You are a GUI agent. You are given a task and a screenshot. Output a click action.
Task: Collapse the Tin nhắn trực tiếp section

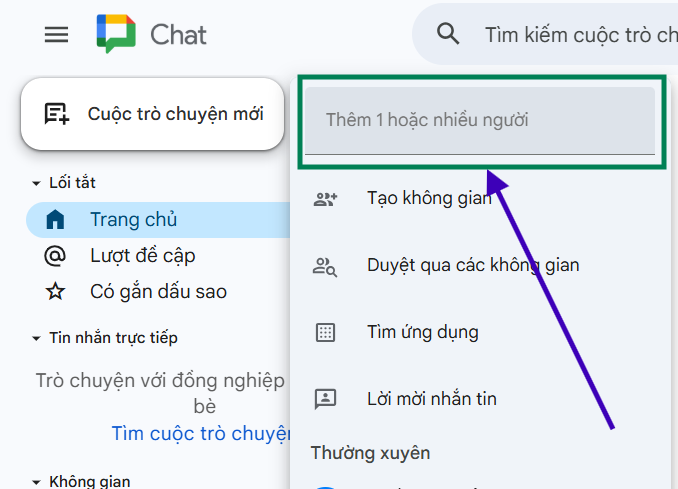[37, 339]
